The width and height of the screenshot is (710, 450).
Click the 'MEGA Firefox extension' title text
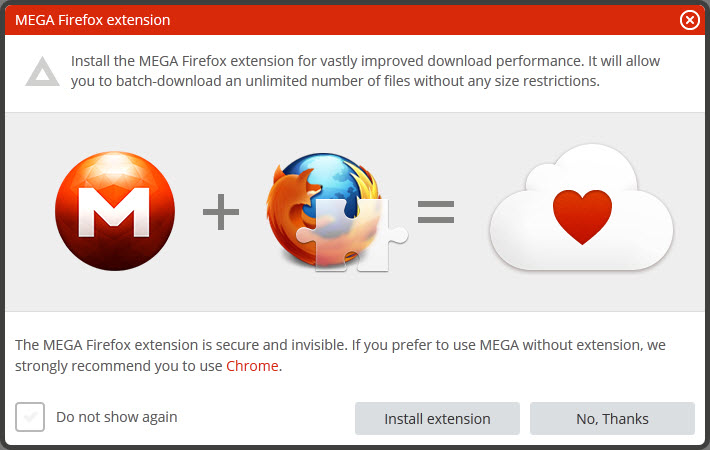[92, 20]
